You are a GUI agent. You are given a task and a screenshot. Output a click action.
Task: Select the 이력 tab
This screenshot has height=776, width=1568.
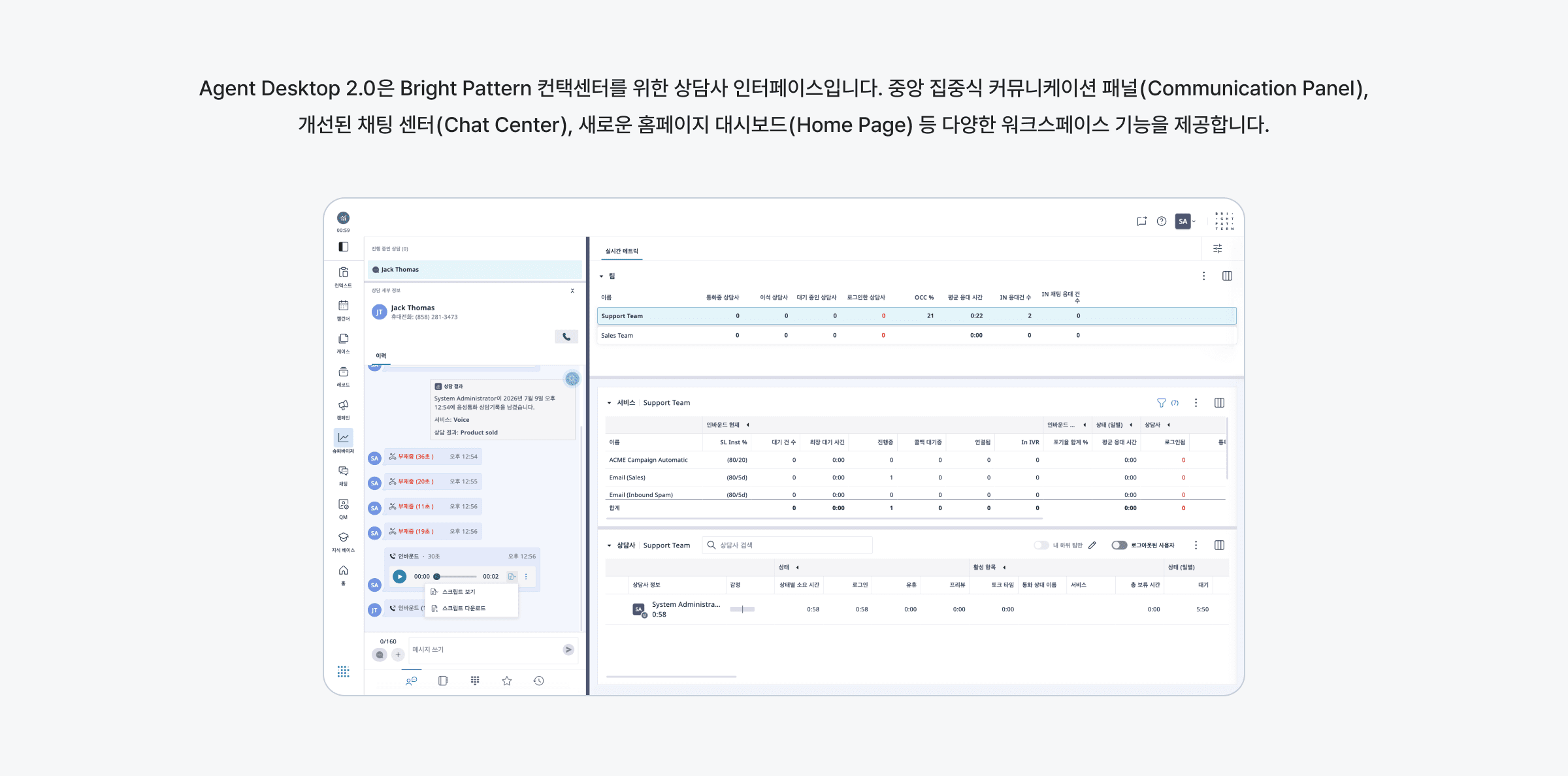[x=381, y=356]
